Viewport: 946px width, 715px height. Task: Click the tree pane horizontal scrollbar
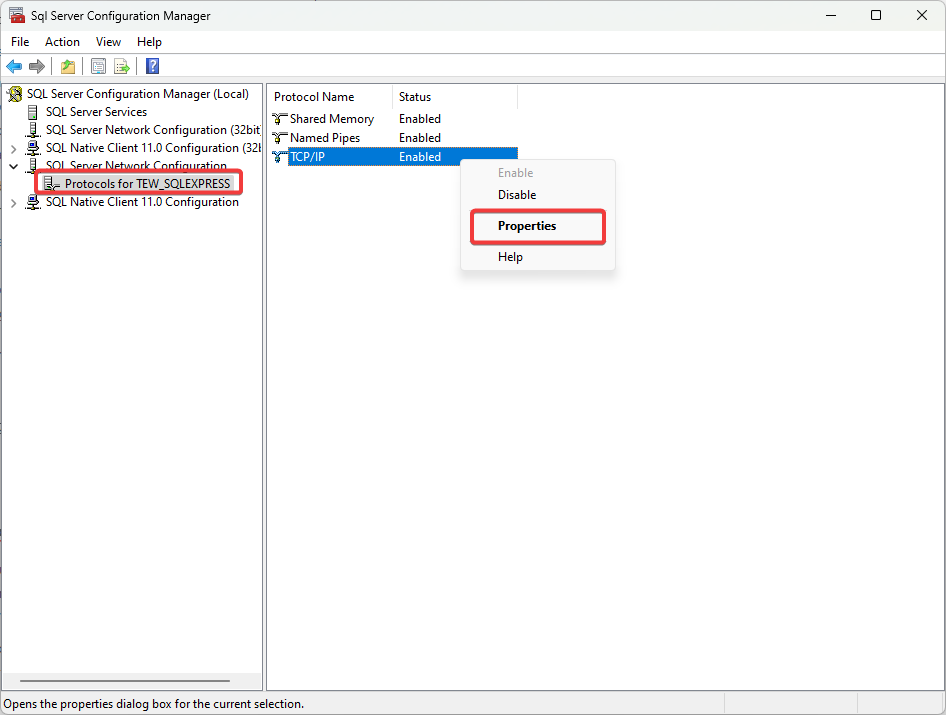coord(125,681)
